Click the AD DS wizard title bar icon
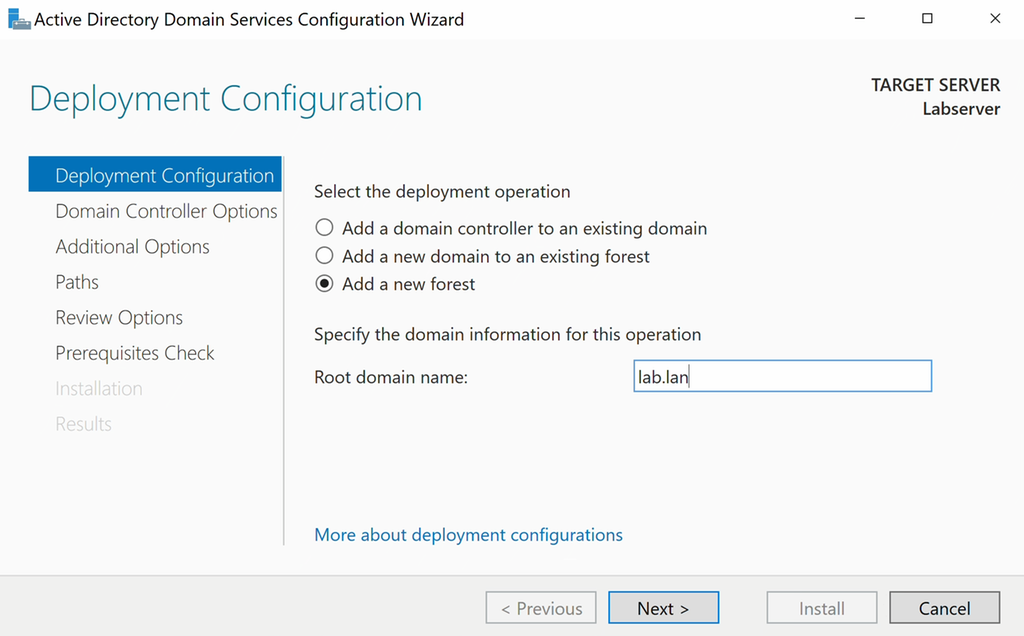The image size is (1024, 636). (x=19, y=19)
